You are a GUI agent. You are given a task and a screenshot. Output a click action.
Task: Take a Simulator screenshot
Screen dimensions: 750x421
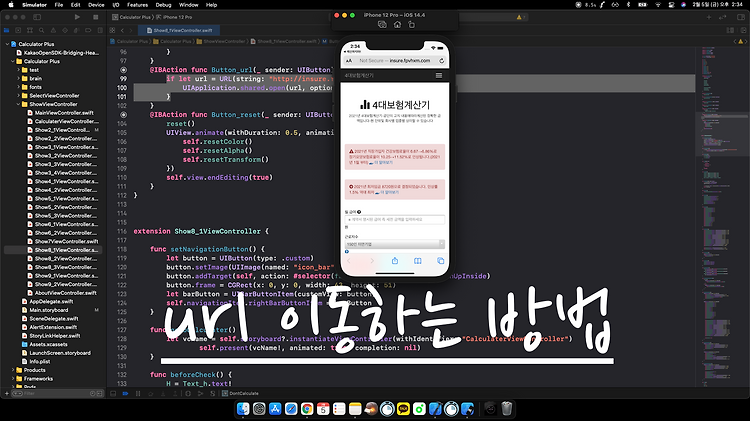(x=382, y=24)
